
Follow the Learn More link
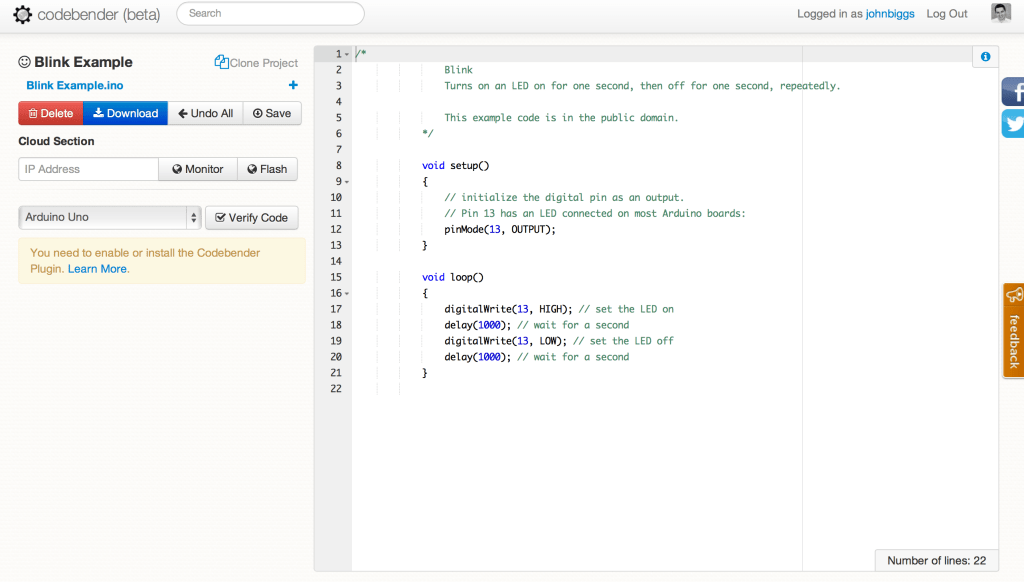point(97,269)
